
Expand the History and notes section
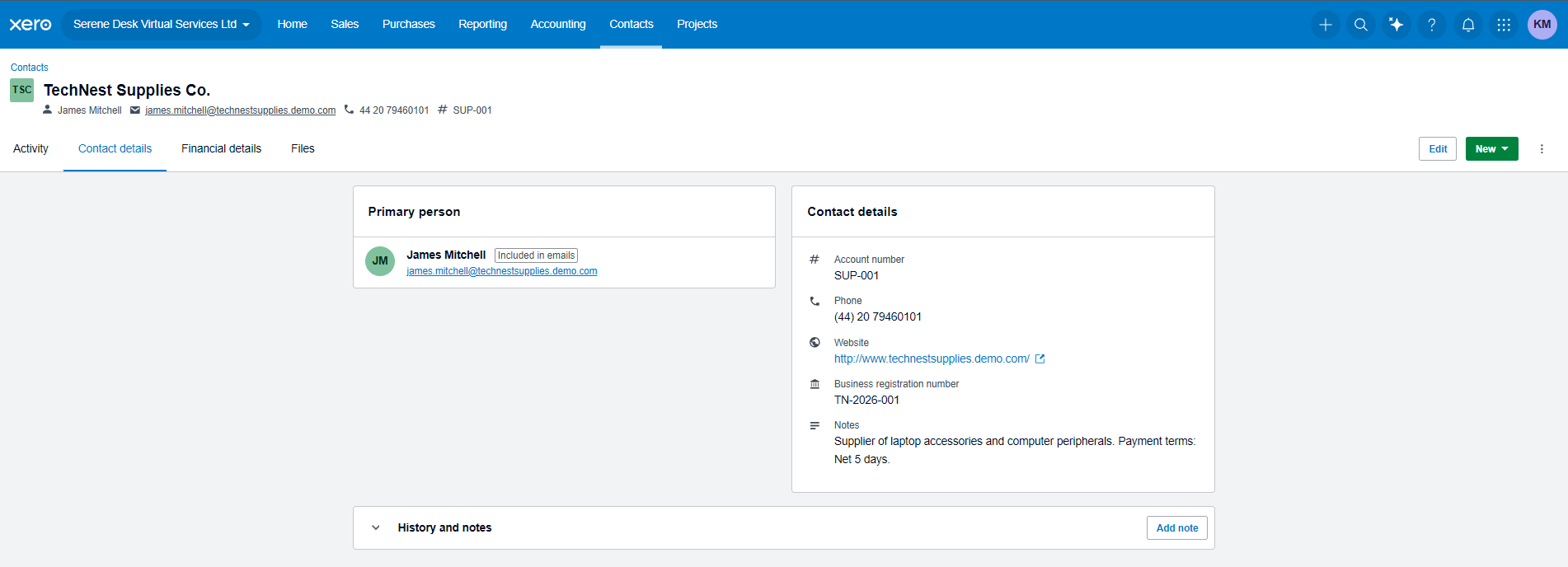(376, 527)
